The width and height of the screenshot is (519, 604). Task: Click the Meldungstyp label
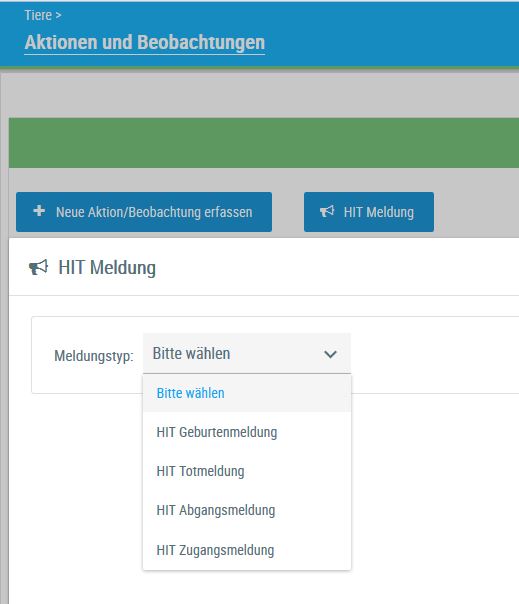pos(94,356)
